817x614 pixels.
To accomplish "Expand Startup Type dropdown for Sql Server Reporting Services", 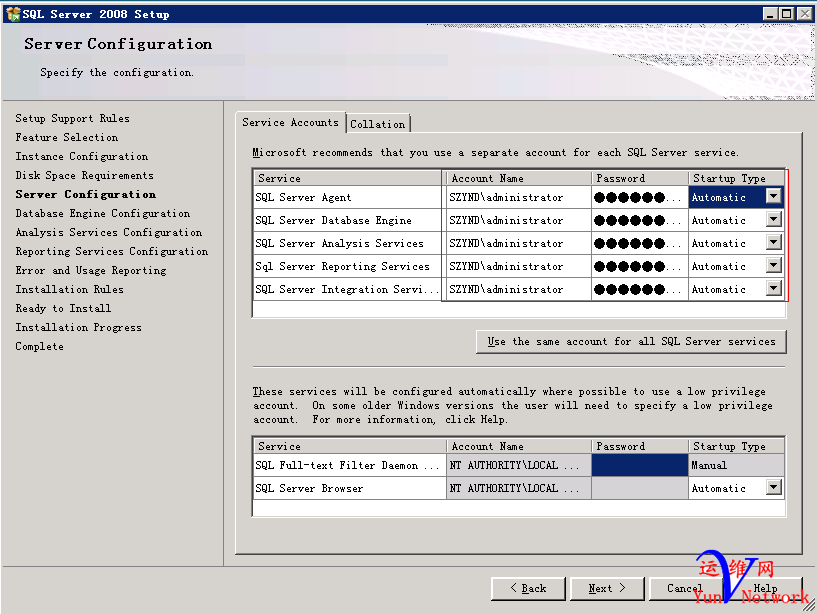I will 774,265.
